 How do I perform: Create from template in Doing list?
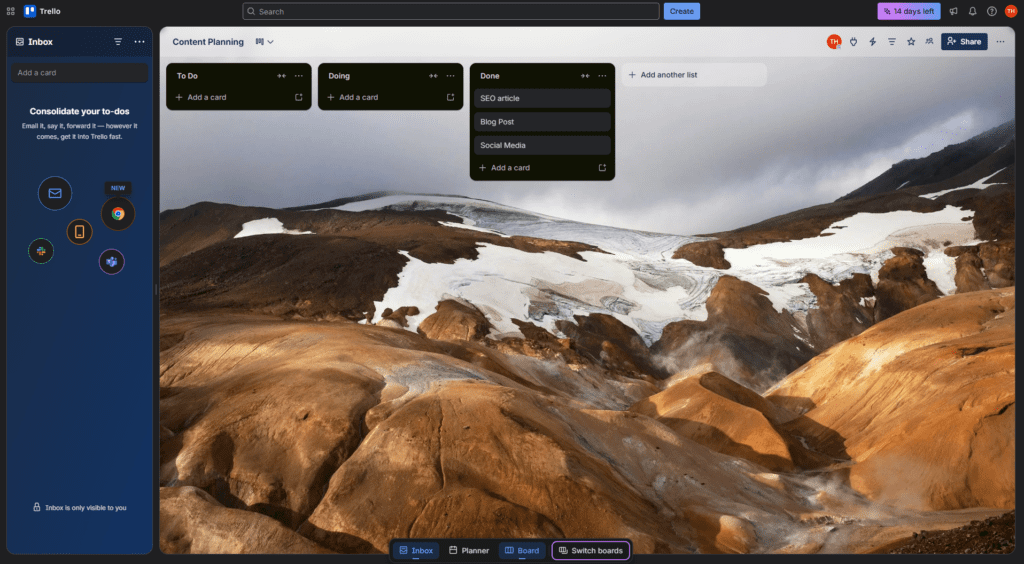(450, 97)
